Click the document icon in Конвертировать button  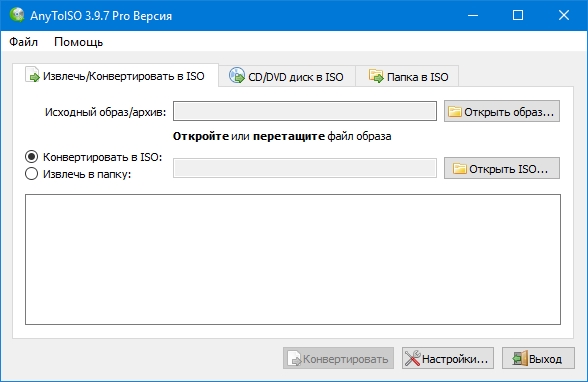294,358
